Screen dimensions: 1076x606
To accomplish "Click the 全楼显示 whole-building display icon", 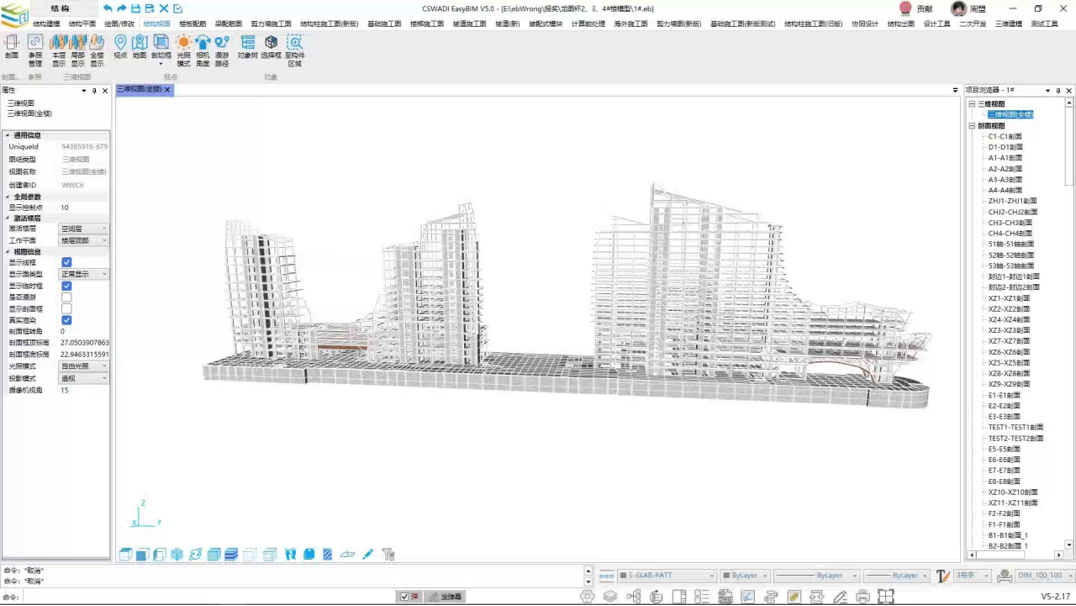I will point(97,43).
